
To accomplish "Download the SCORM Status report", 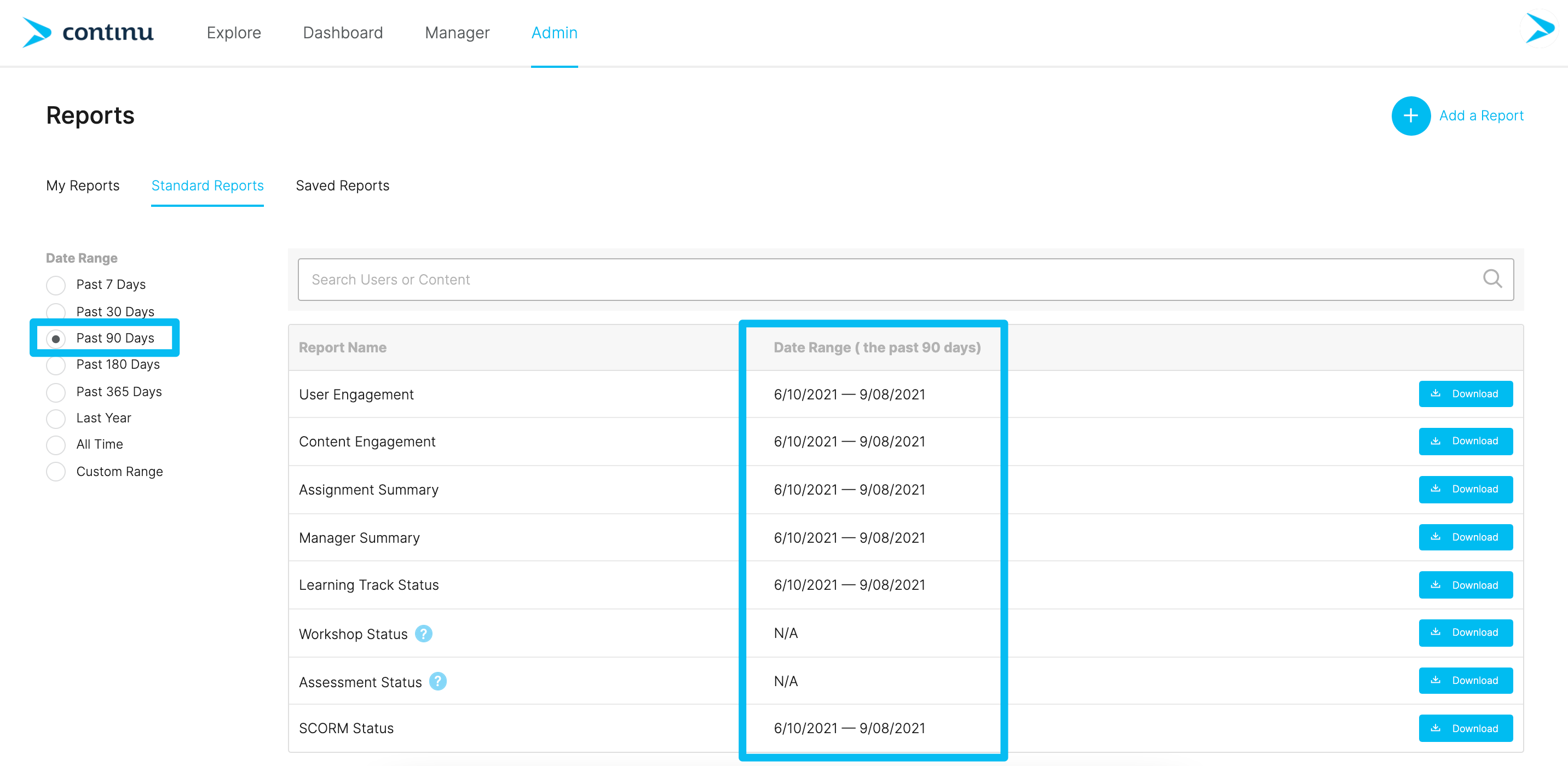I will click(1465, 728).
